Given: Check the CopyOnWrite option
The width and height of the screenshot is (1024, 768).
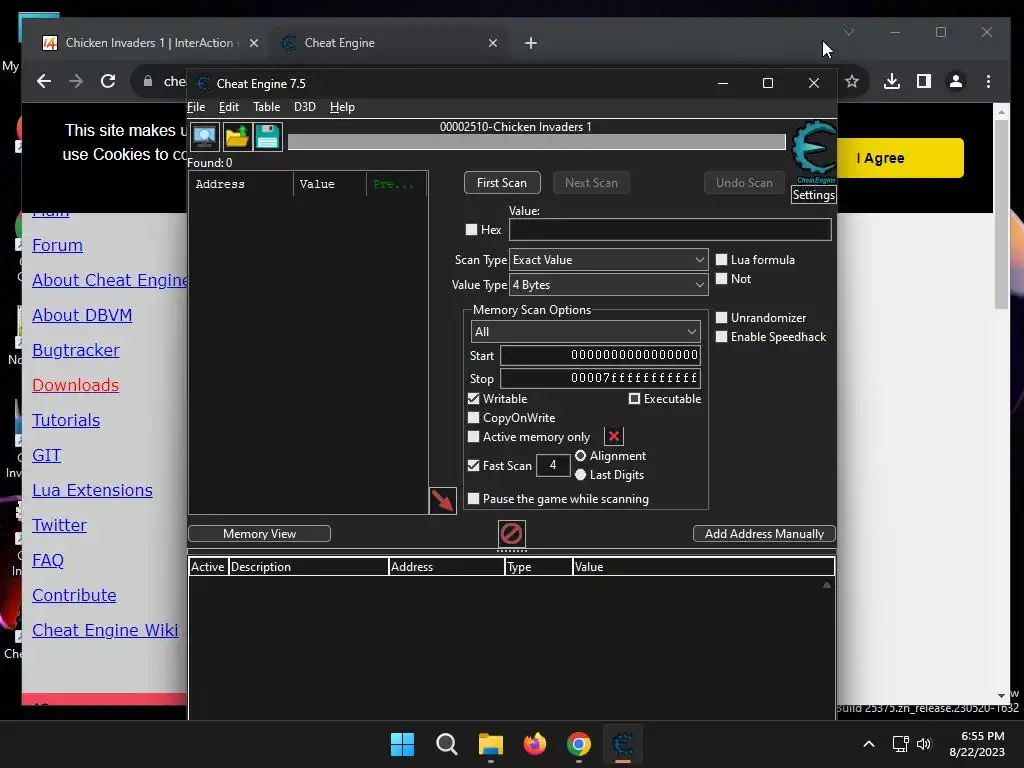Looking at the screenshot, I should pyautogui.click(x=473, y=417).
